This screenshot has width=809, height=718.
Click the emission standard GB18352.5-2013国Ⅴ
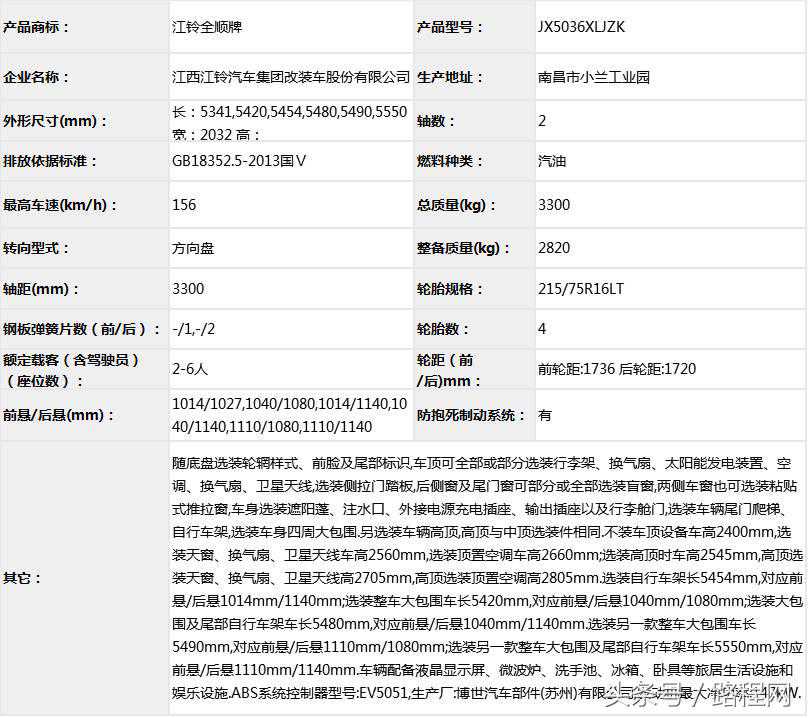(239, 161)
